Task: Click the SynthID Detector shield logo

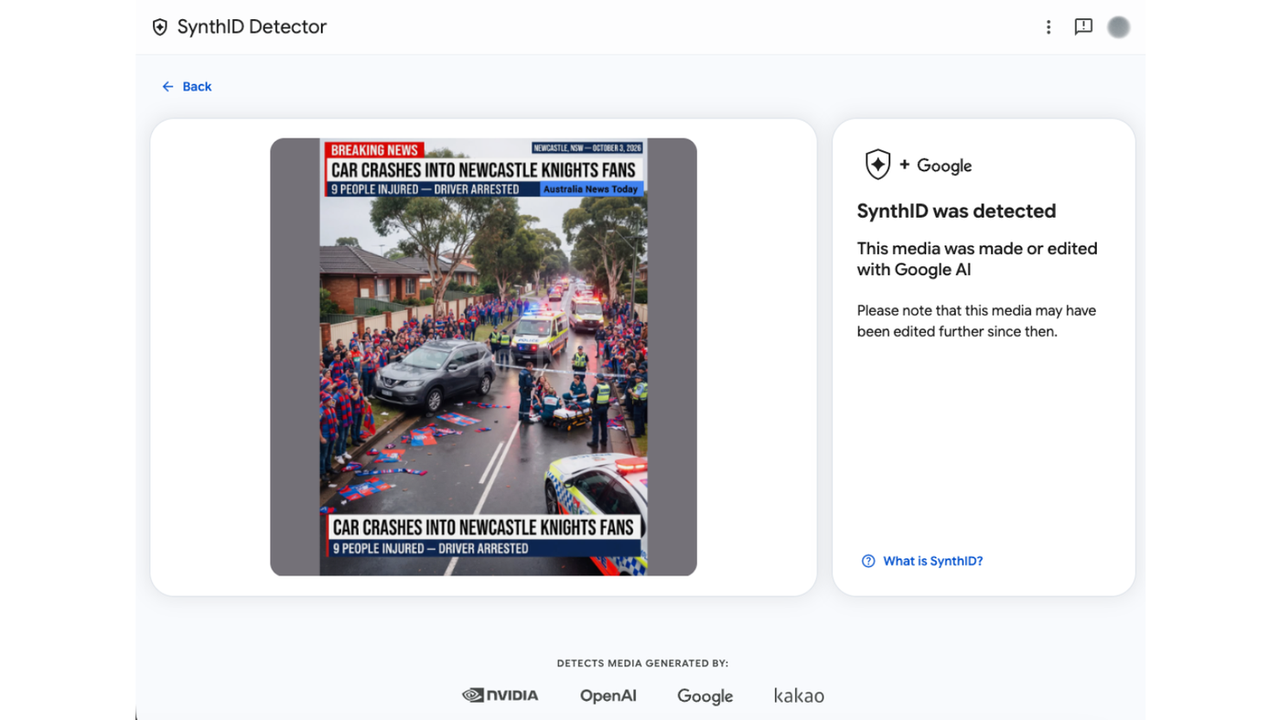Action: click(x=160, y=27)
